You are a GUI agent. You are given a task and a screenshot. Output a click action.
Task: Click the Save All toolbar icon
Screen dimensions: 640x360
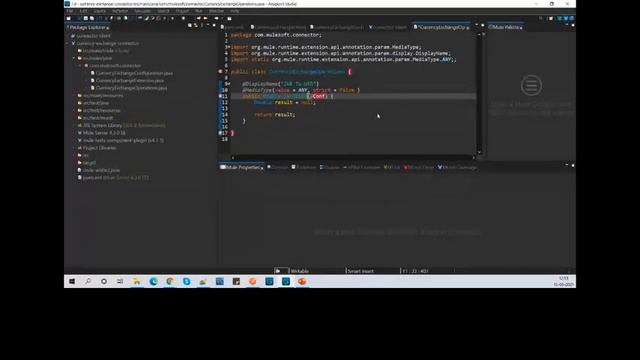click(92, 18)
